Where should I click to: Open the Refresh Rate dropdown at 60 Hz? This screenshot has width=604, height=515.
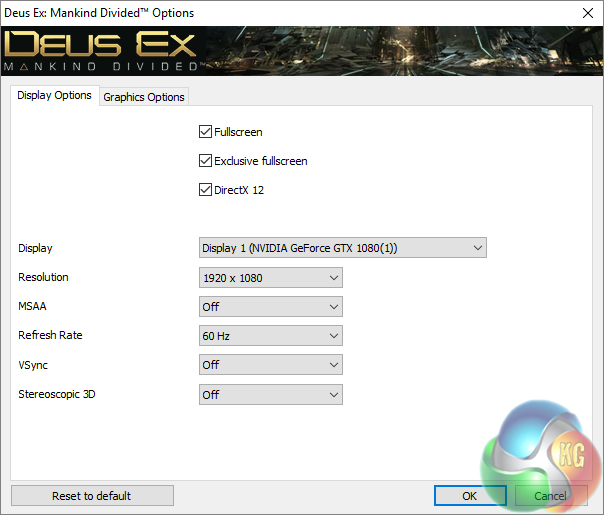(x=270, y=336)
